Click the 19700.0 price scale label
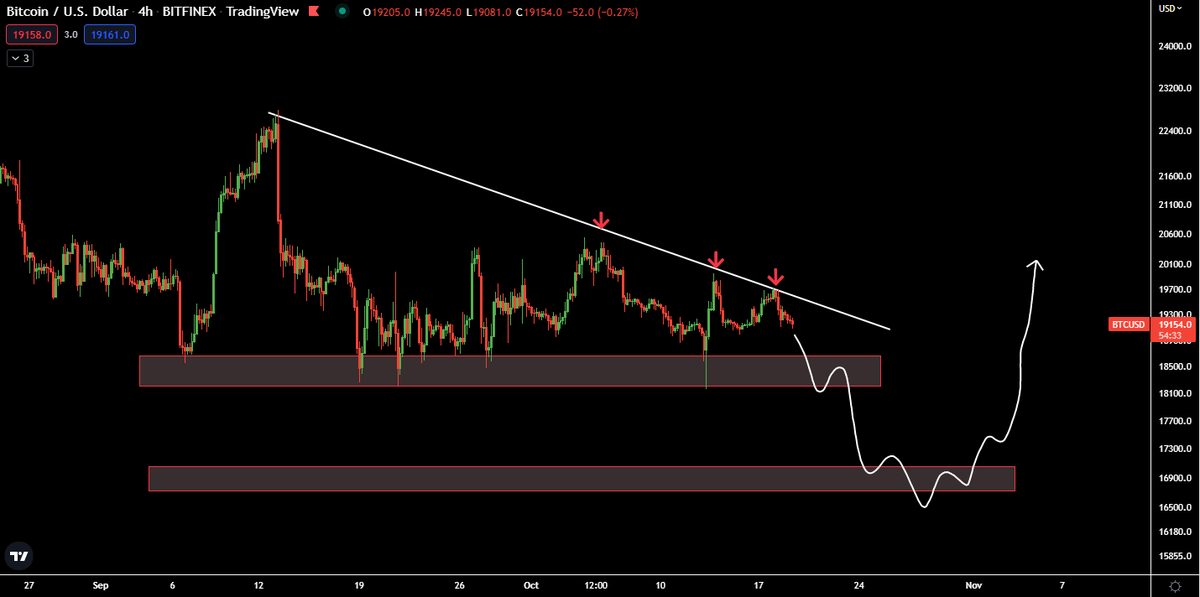1200x597 pixels. [x=1176, y=289]
